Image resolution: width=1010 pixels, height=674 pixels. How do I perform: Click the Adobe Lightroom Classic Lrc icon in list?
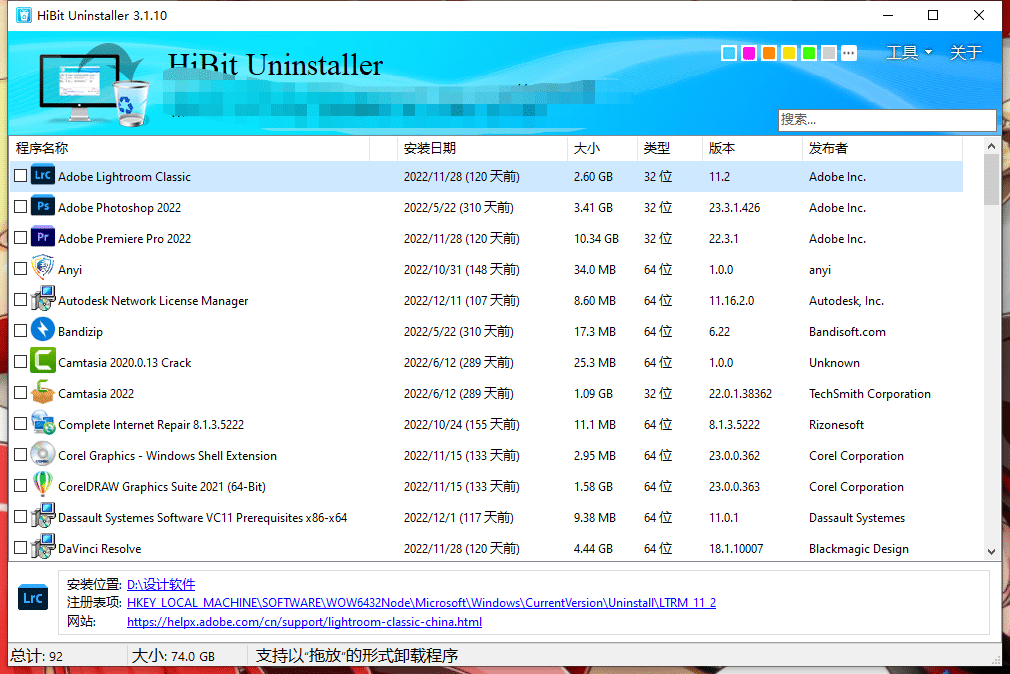[x=43, y=175]
